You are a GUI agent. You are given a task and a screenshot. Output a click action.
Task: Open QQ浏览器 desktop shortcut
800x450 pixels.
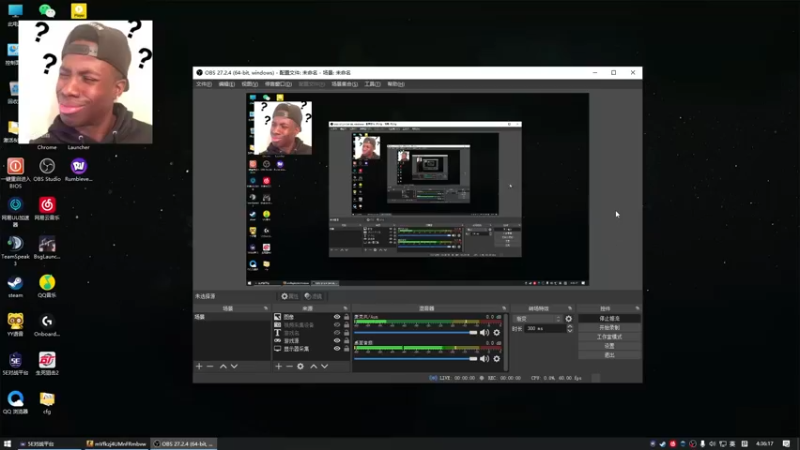coord(15,403)
